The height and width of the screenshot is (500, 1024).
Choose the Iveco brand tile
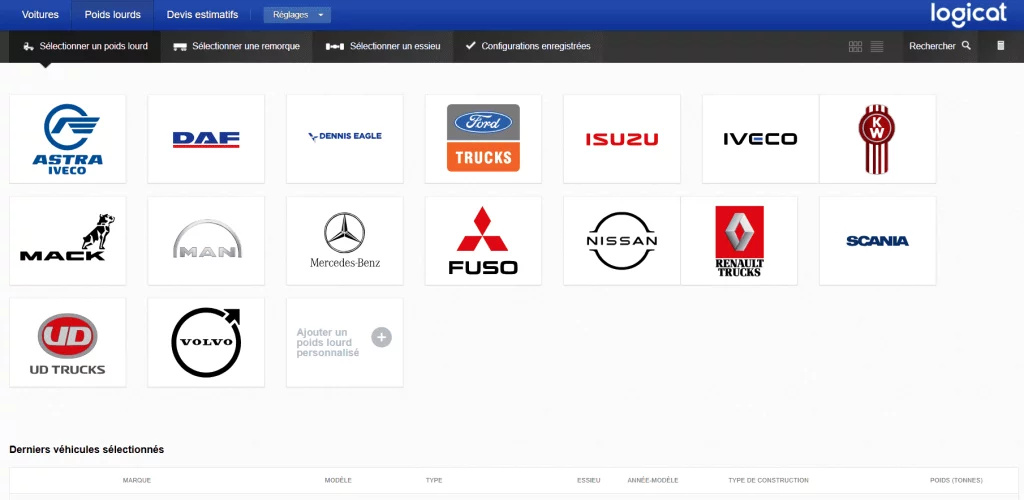coord(760,139)
